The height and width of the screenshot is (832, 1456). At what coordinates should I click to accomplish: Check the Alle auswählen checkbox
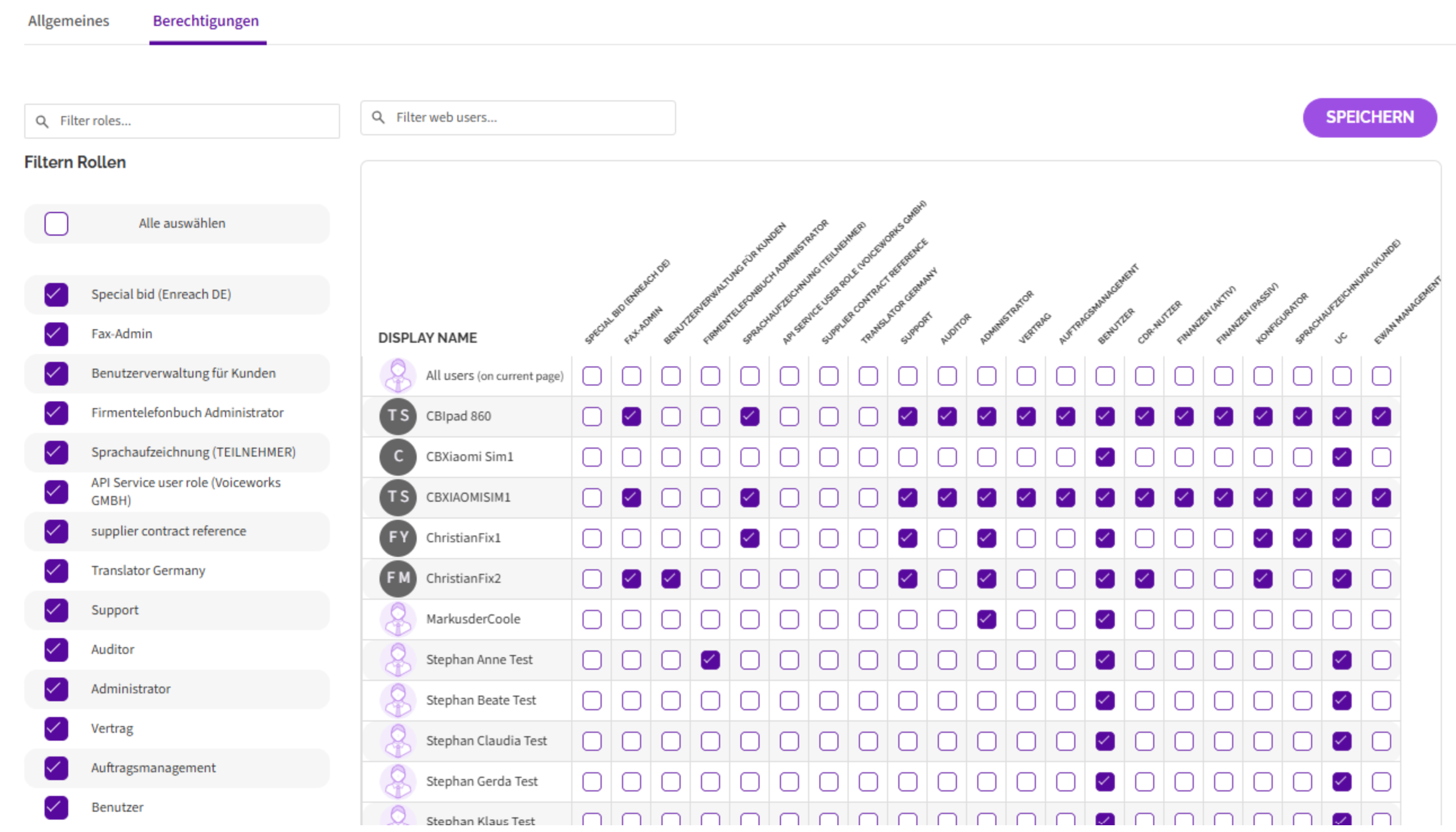[56, 223]
